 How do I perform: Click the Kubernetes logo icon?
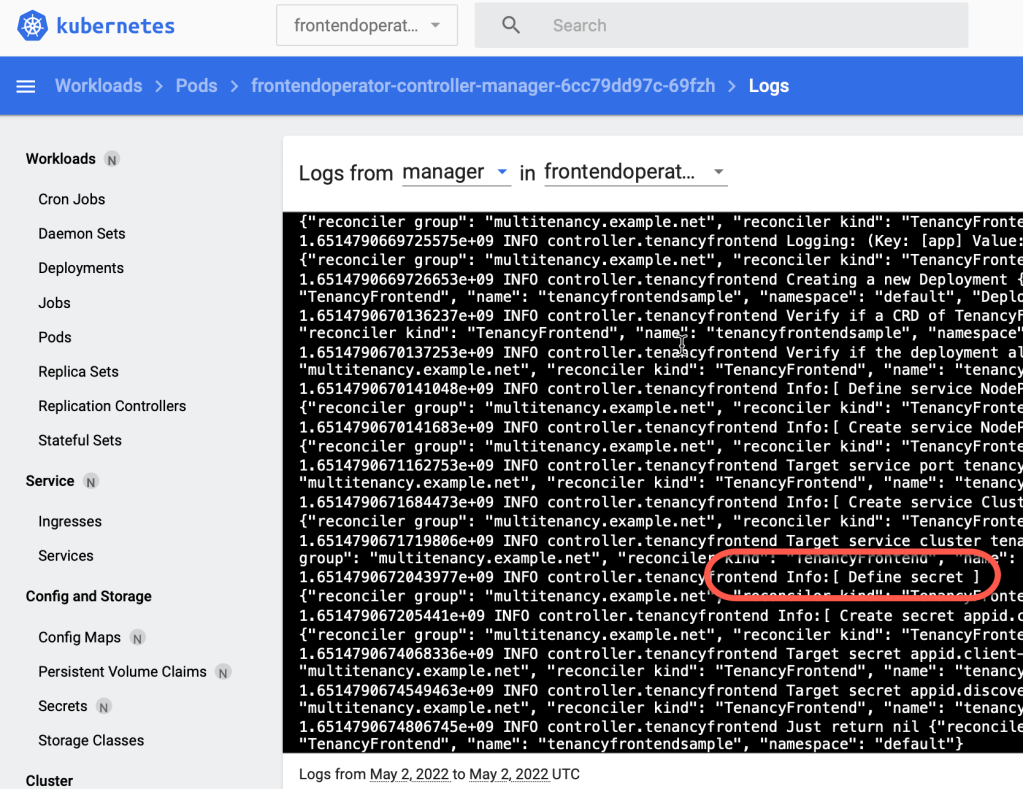(33, 25)
